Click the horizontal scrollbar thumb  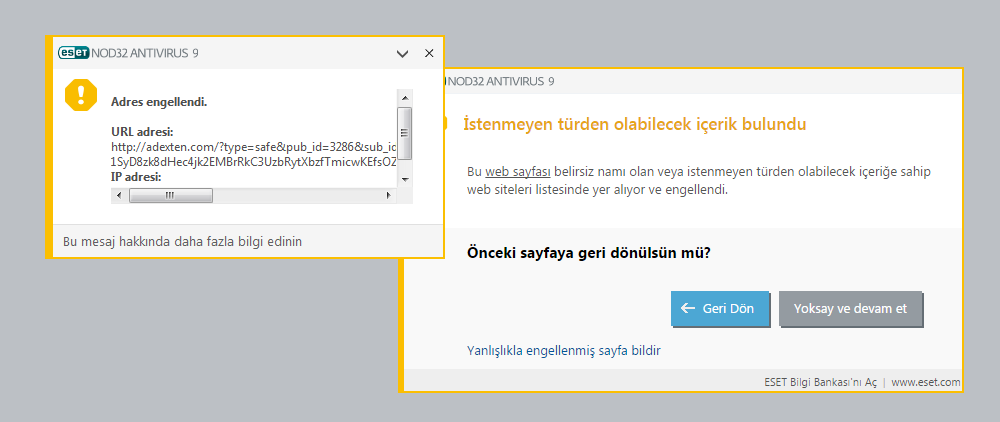tap(171, 196)
